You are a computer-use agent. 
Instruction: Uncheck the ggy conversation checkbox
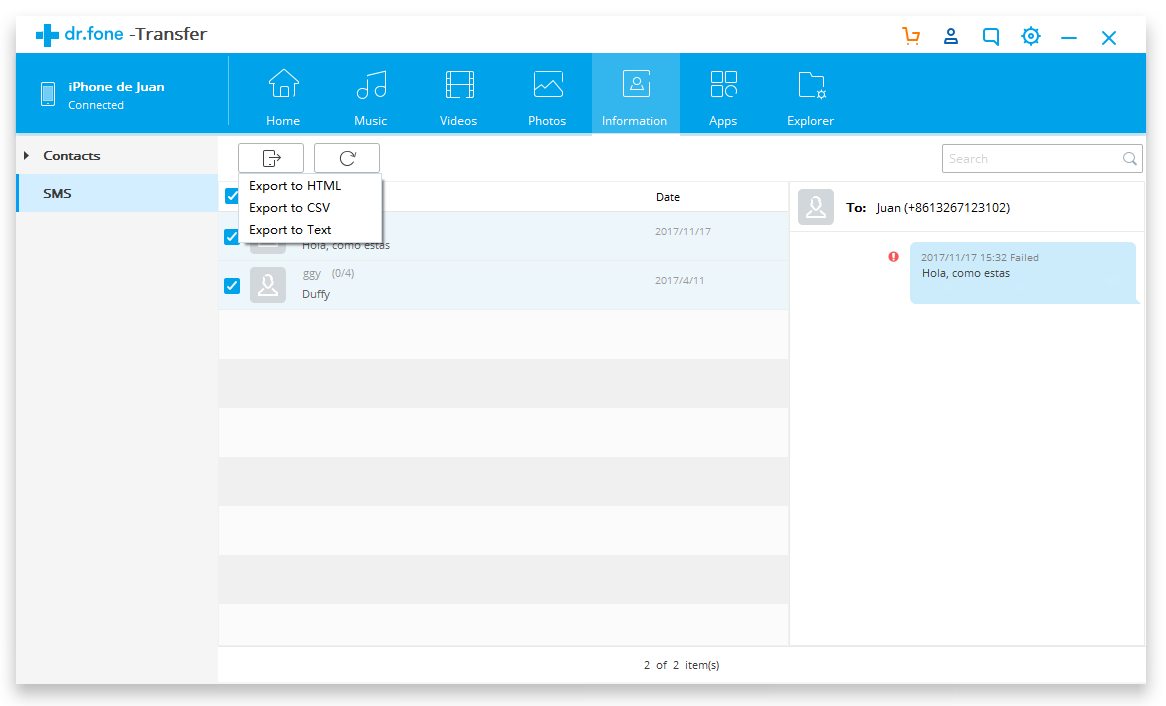pyautogui.click(x=232, y=286)
